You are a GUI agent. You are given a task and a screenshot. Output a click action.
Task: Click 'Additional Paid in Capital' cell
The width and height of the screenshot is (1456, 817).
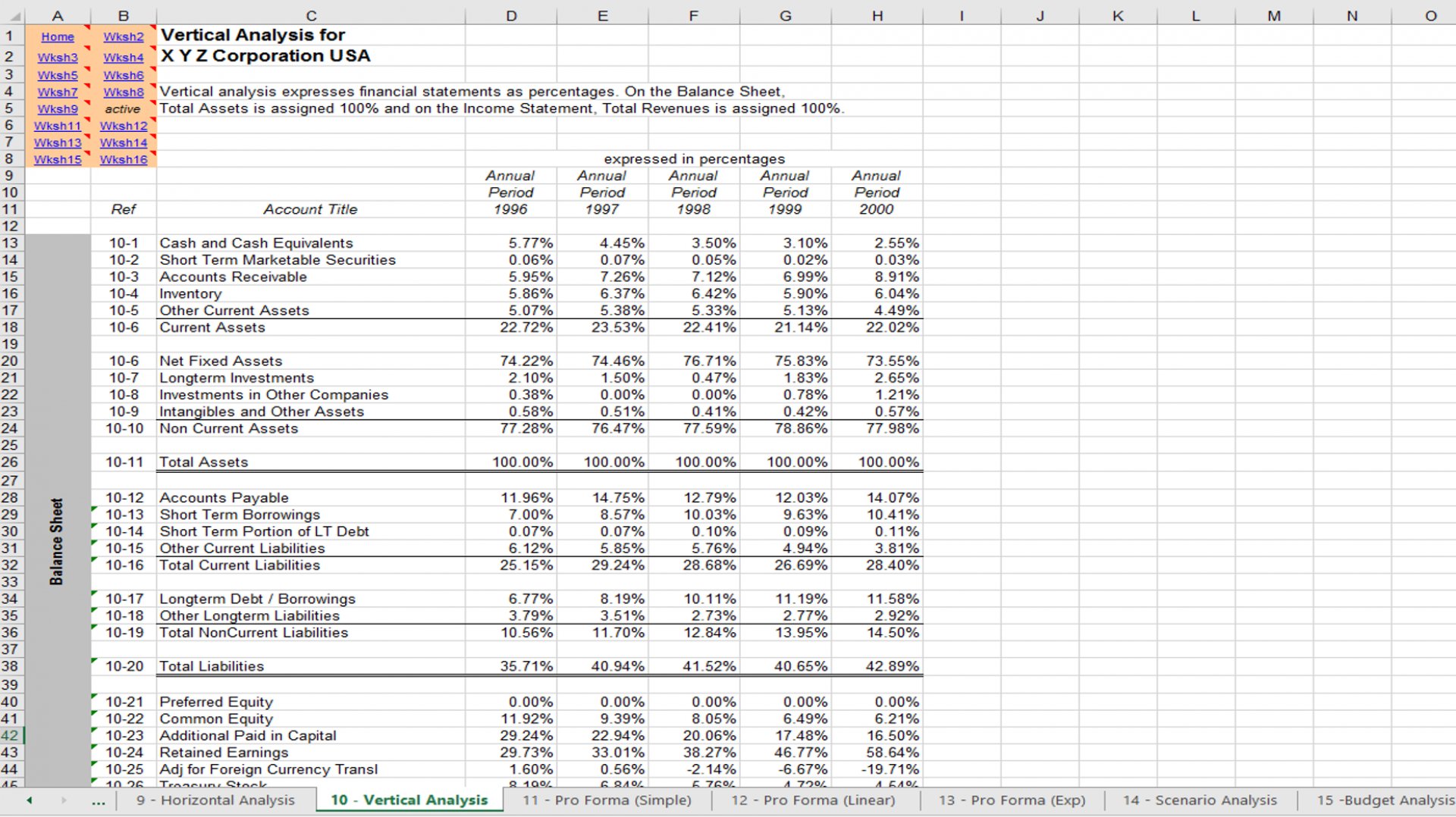(x=311, y=735)
